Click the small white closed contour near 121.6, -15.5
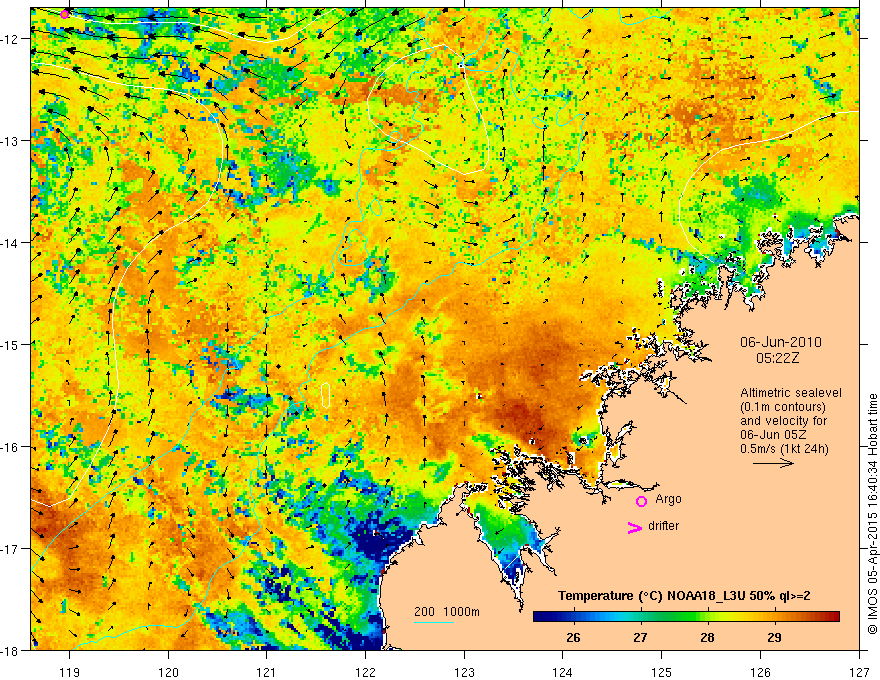This screenshot has height=680, width=880. (326, 395)
